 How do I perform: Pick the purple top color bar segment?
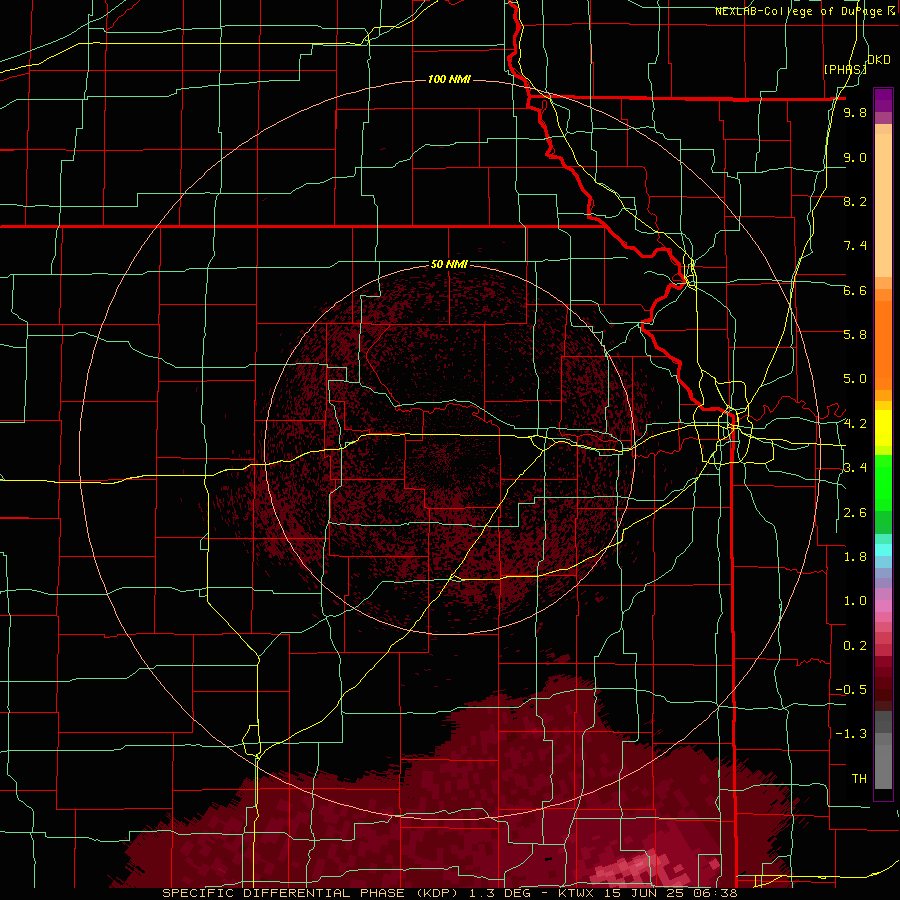click(883, 100)
